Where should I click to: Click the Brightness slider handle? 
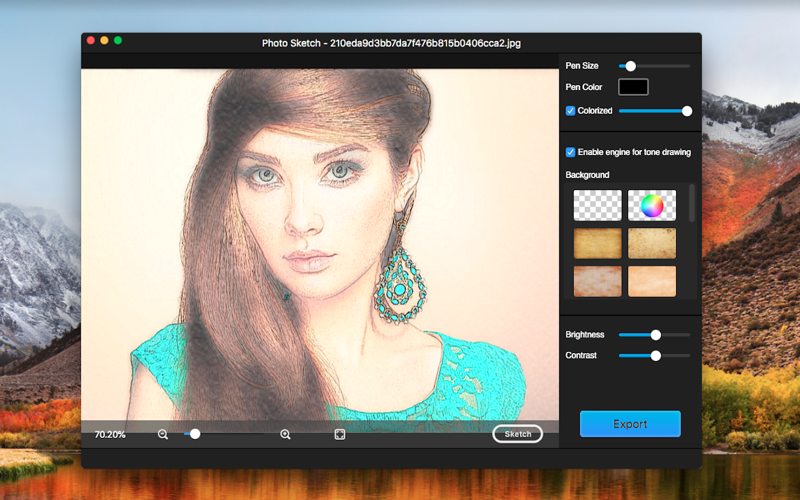click(656, 335)
